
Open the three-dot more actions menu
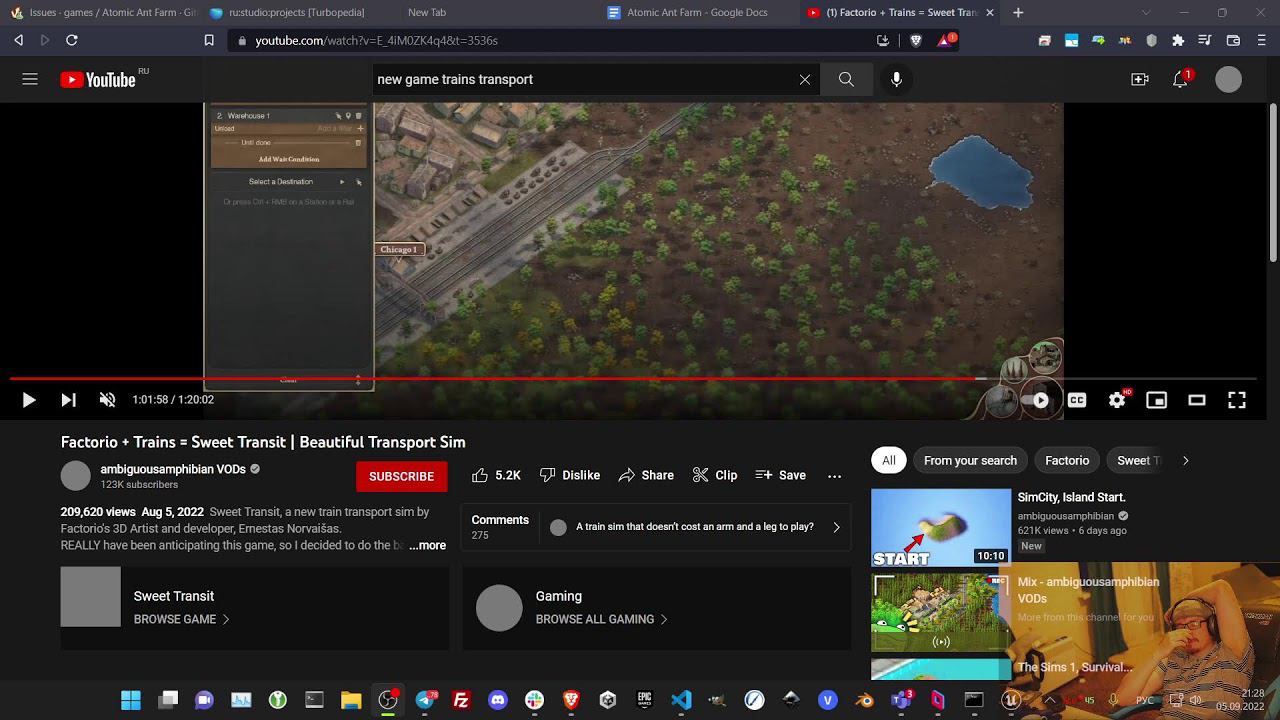[835, 476]
